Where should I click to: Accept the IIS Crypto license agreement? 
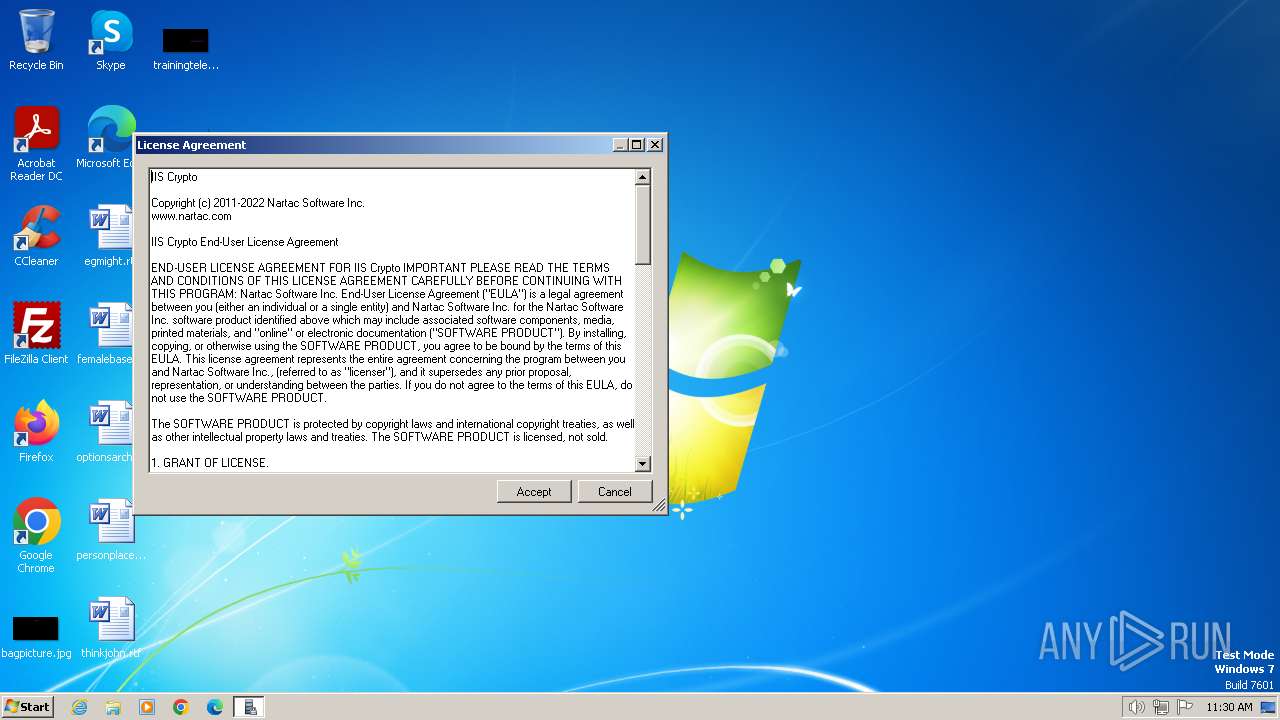click(x=534, y=491)
